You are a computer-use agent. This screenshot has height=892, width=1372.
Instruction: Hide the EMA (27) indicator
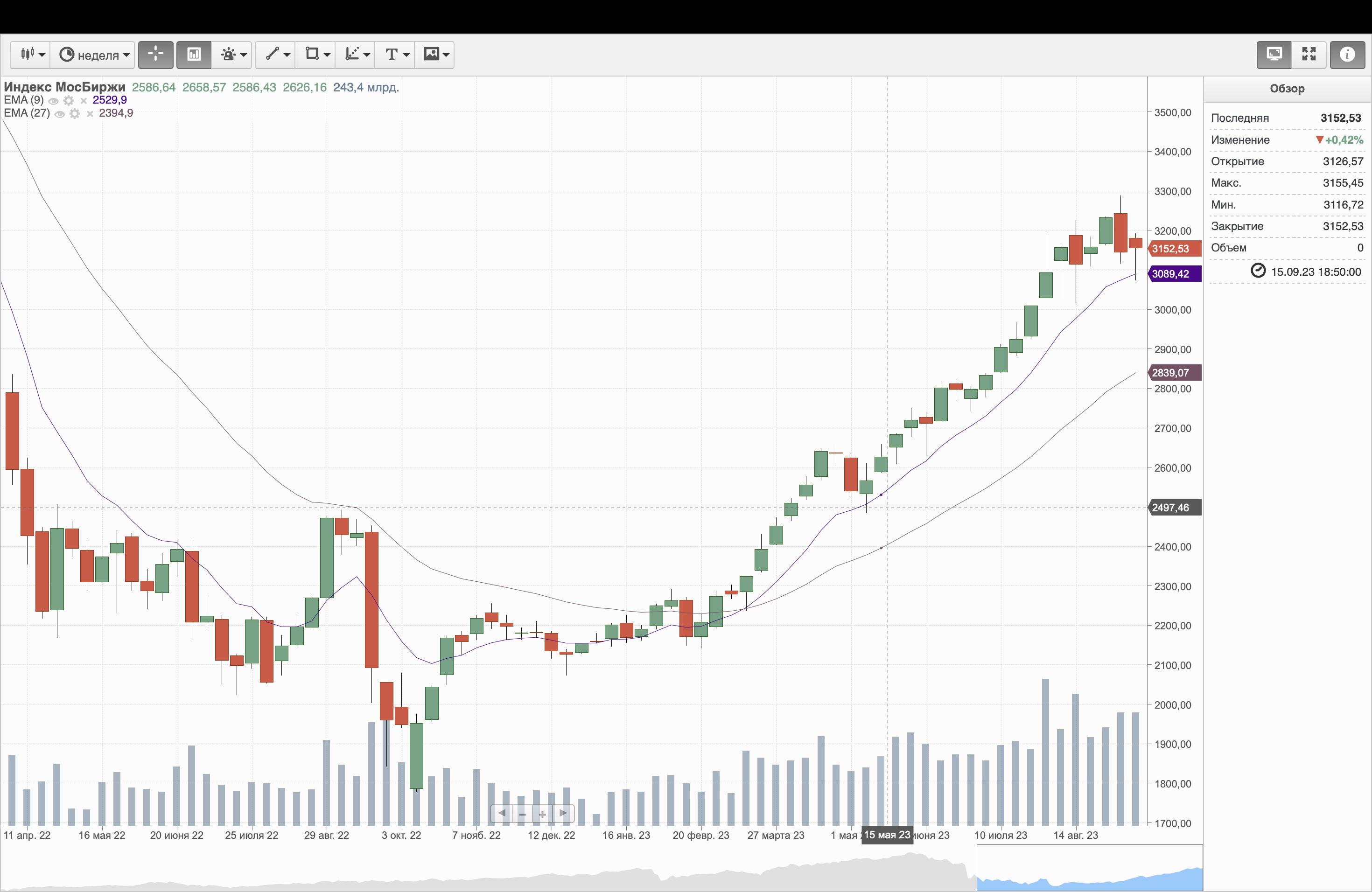(x=59, y=114)
